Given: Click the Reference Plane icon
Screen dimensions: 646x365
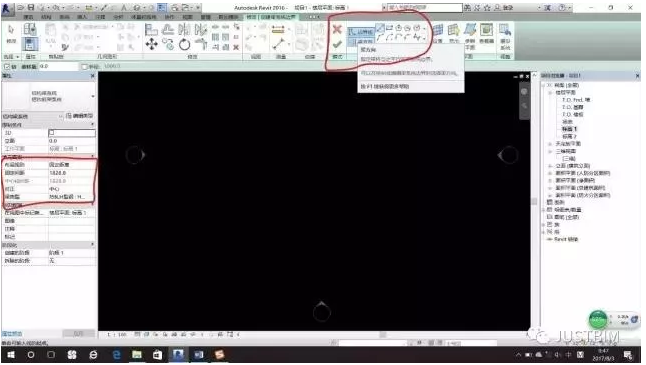Looking at the screenshot, I should click(x=470, y=30).
